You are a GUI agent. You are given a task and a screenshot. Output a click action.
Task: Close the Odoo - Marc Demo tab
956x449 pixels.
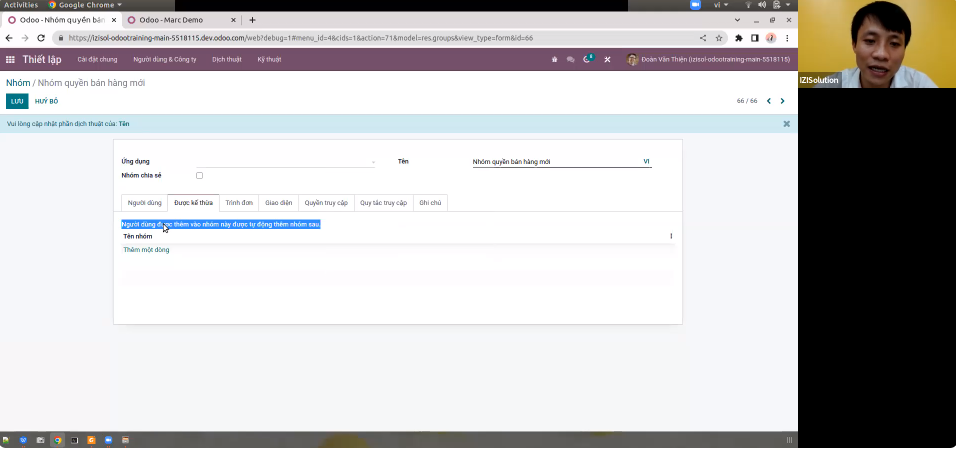[x=233, y=20]
